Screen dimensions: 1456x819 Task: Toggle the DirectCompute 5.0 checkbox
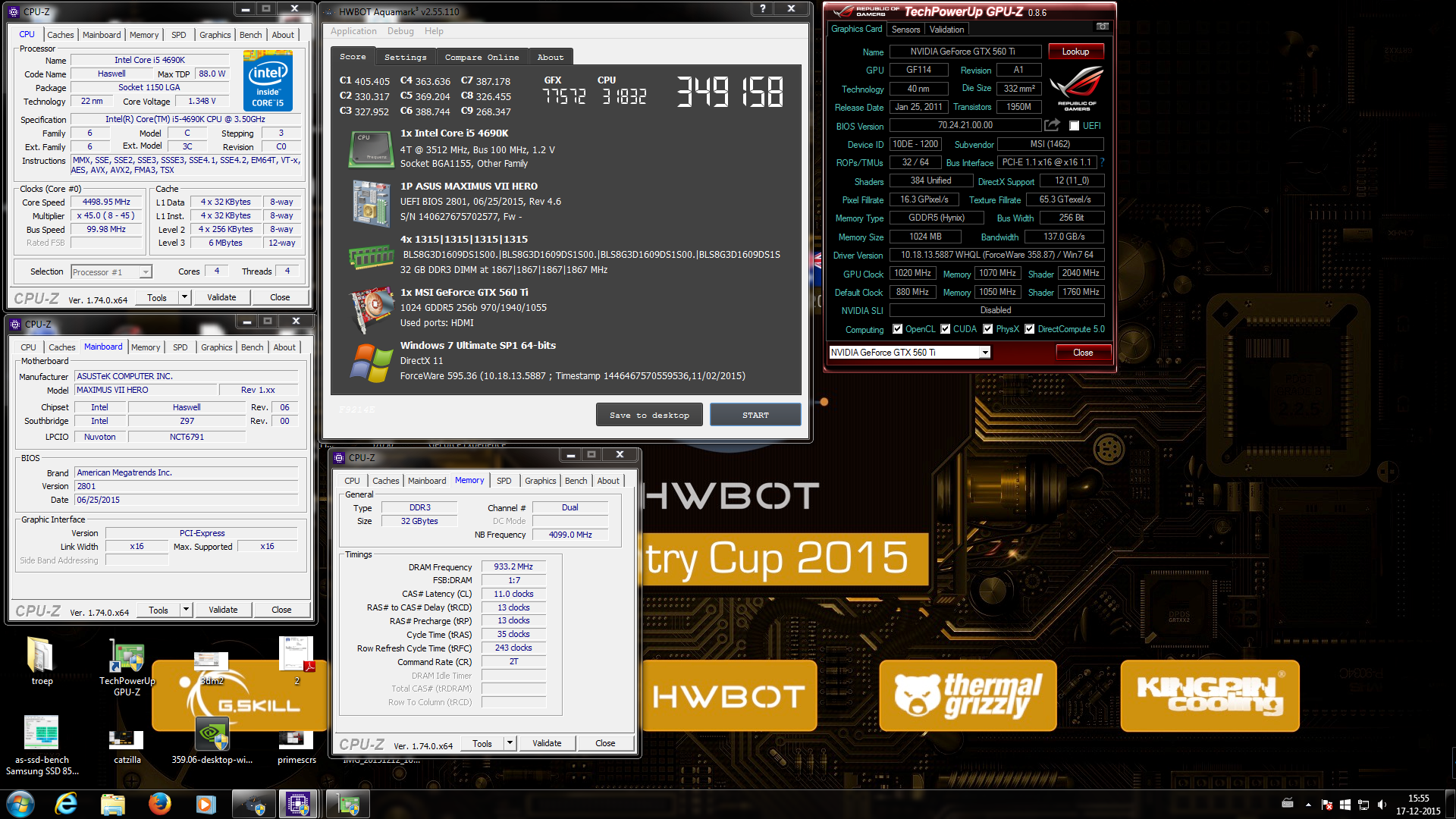point(1029,329)
